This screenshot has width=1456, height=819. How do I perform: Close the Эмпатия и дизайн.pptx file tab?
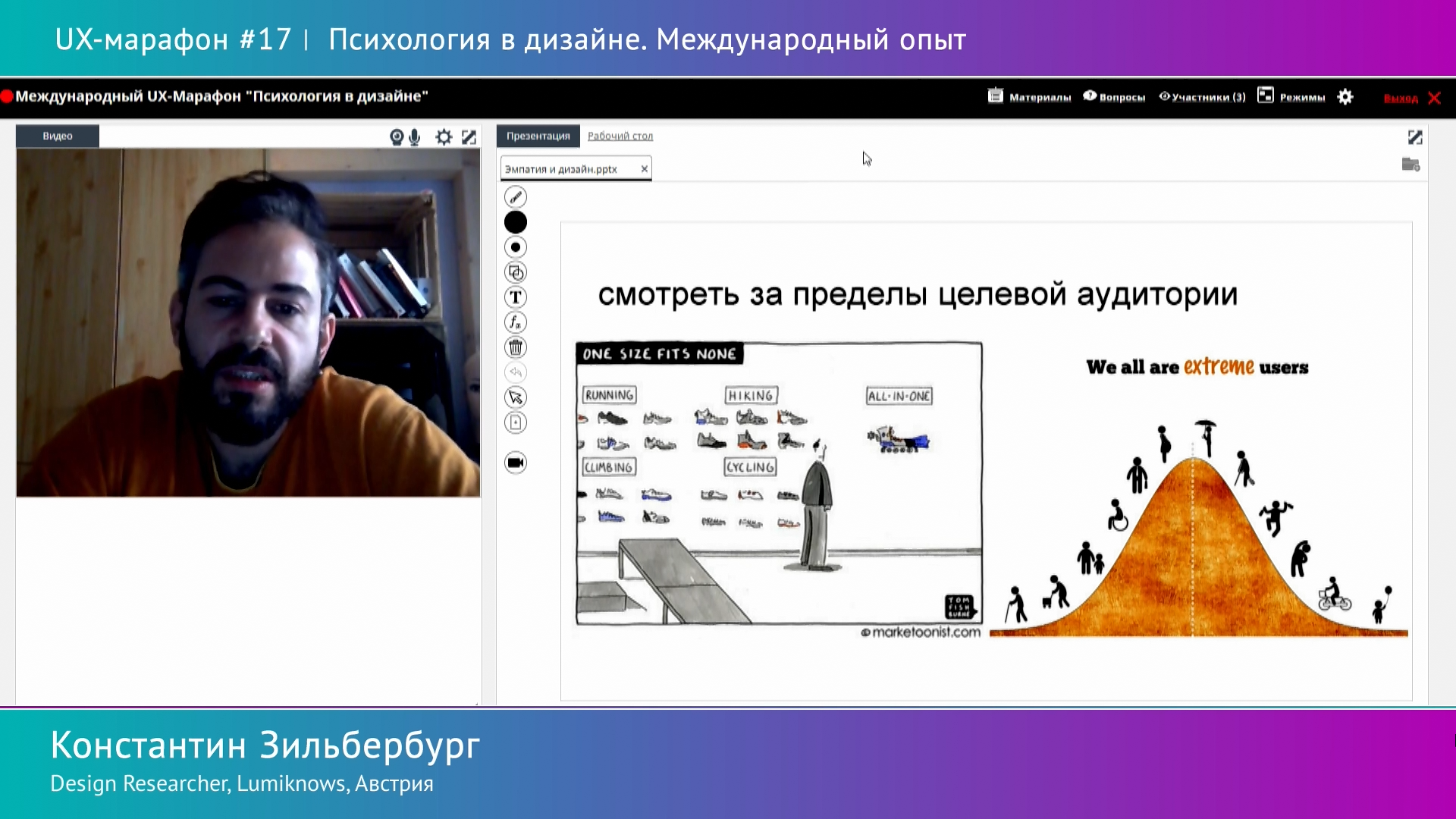click(x=645, y=169)
